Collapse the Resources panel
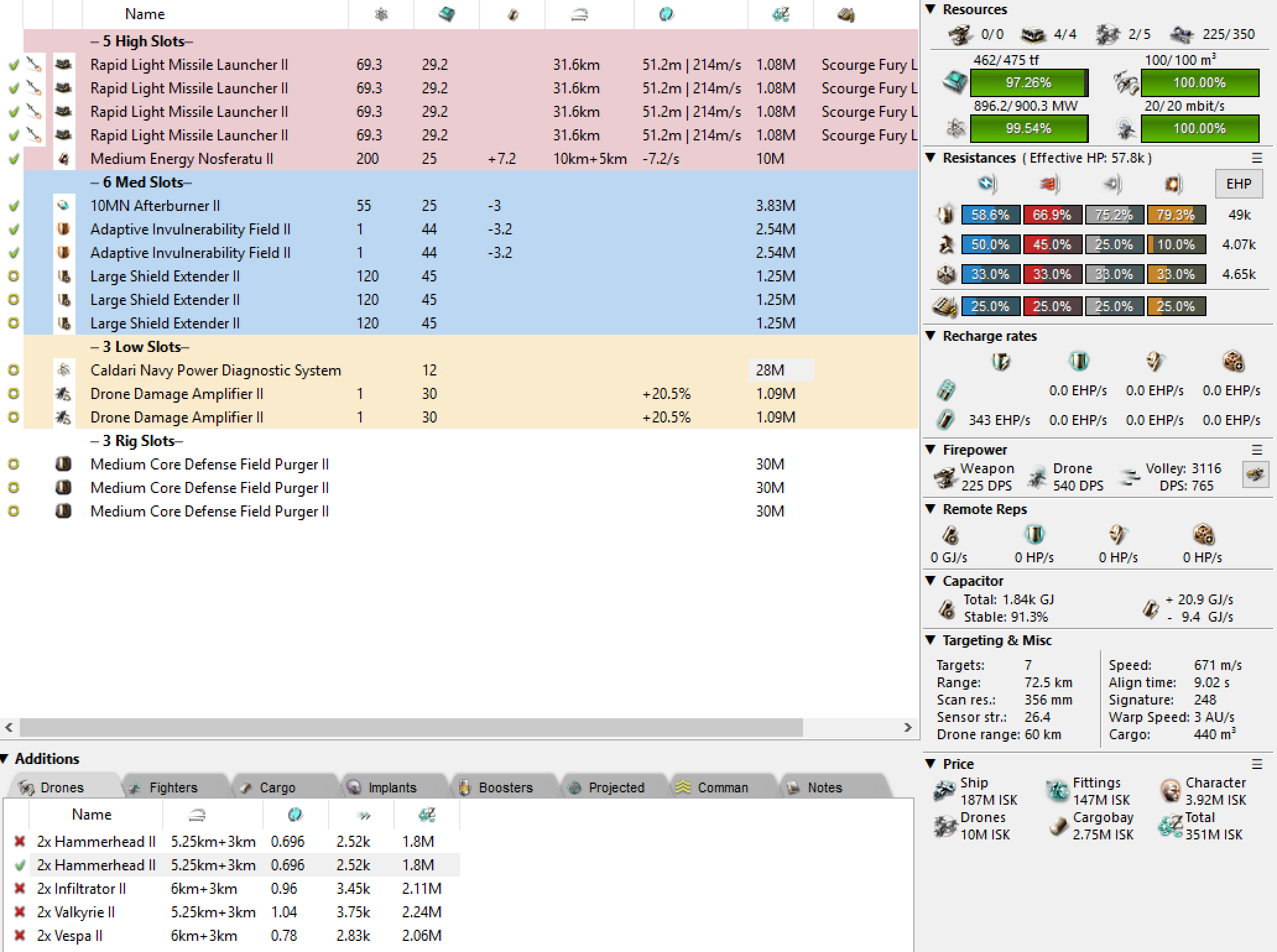Screen dimensions: 1277x952 pos(931,9)
